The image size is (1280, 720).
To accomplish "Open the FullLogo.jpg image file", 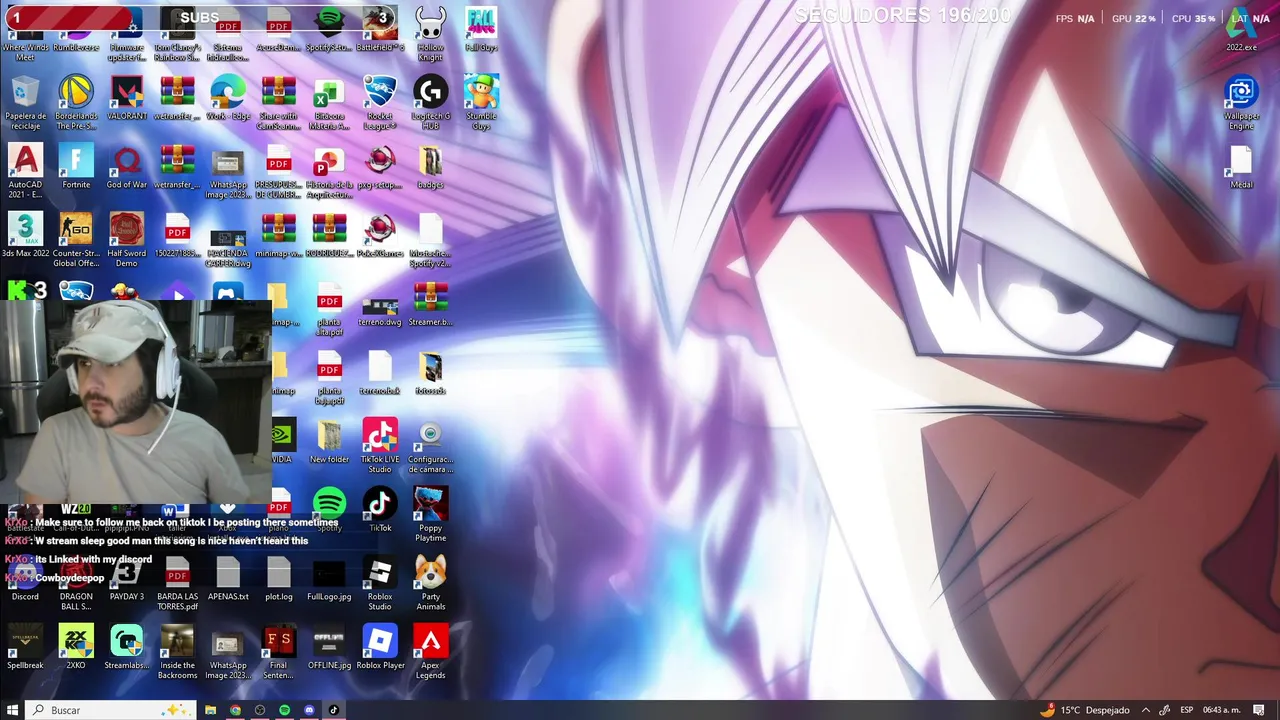I will 329,580.
